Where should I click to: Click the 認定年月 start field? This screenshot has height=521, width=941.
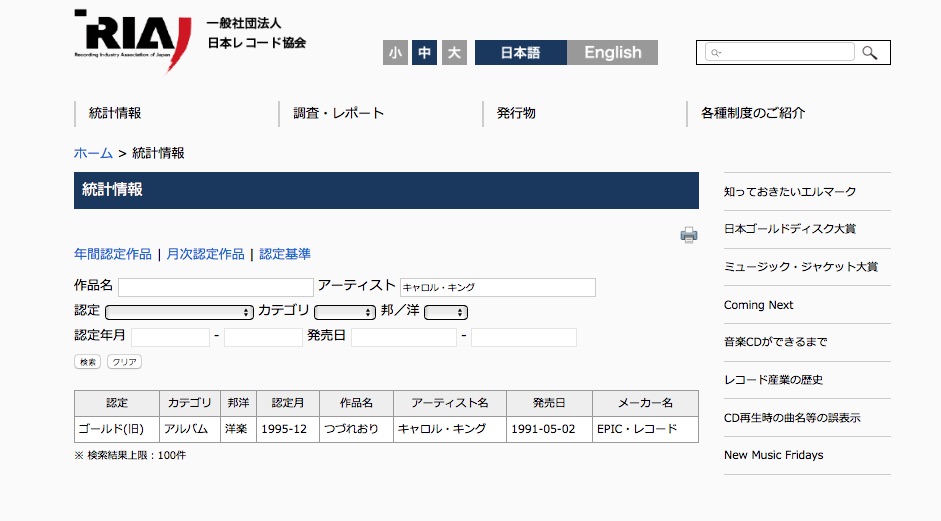click(170, 337)
